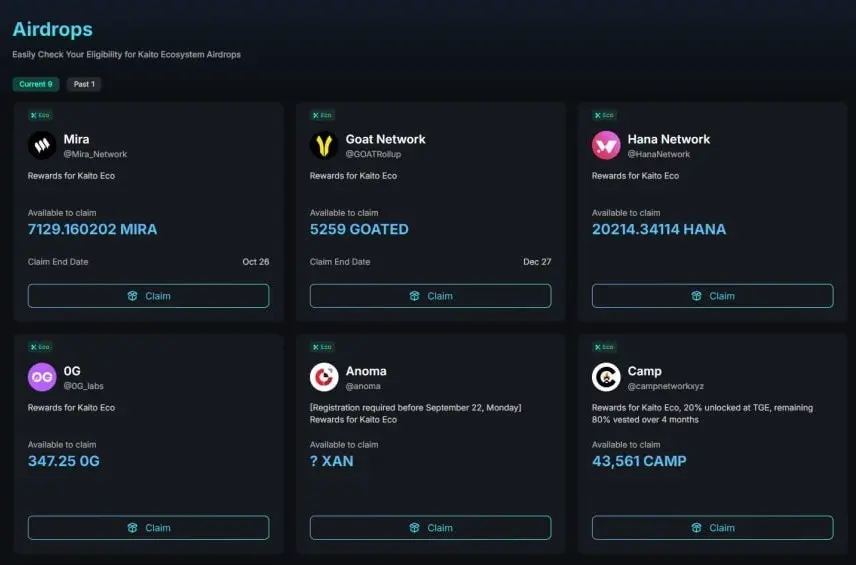Click the Camp vesting description text

click(702, 414)
